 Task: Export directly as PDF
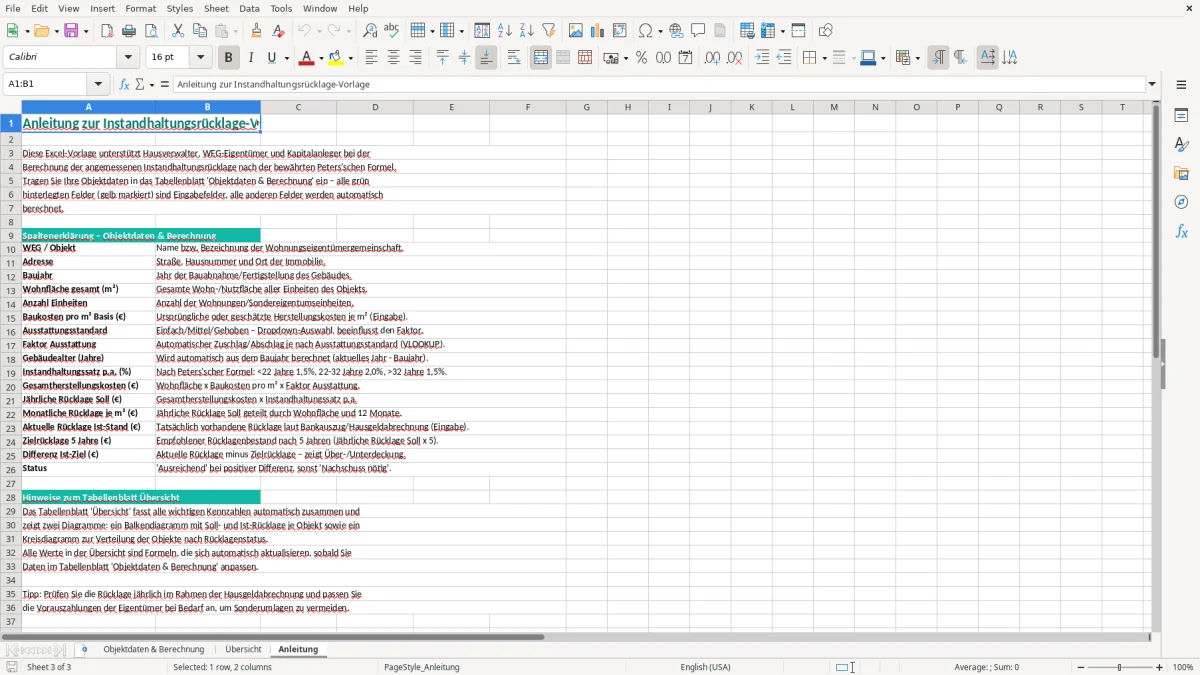107,31
